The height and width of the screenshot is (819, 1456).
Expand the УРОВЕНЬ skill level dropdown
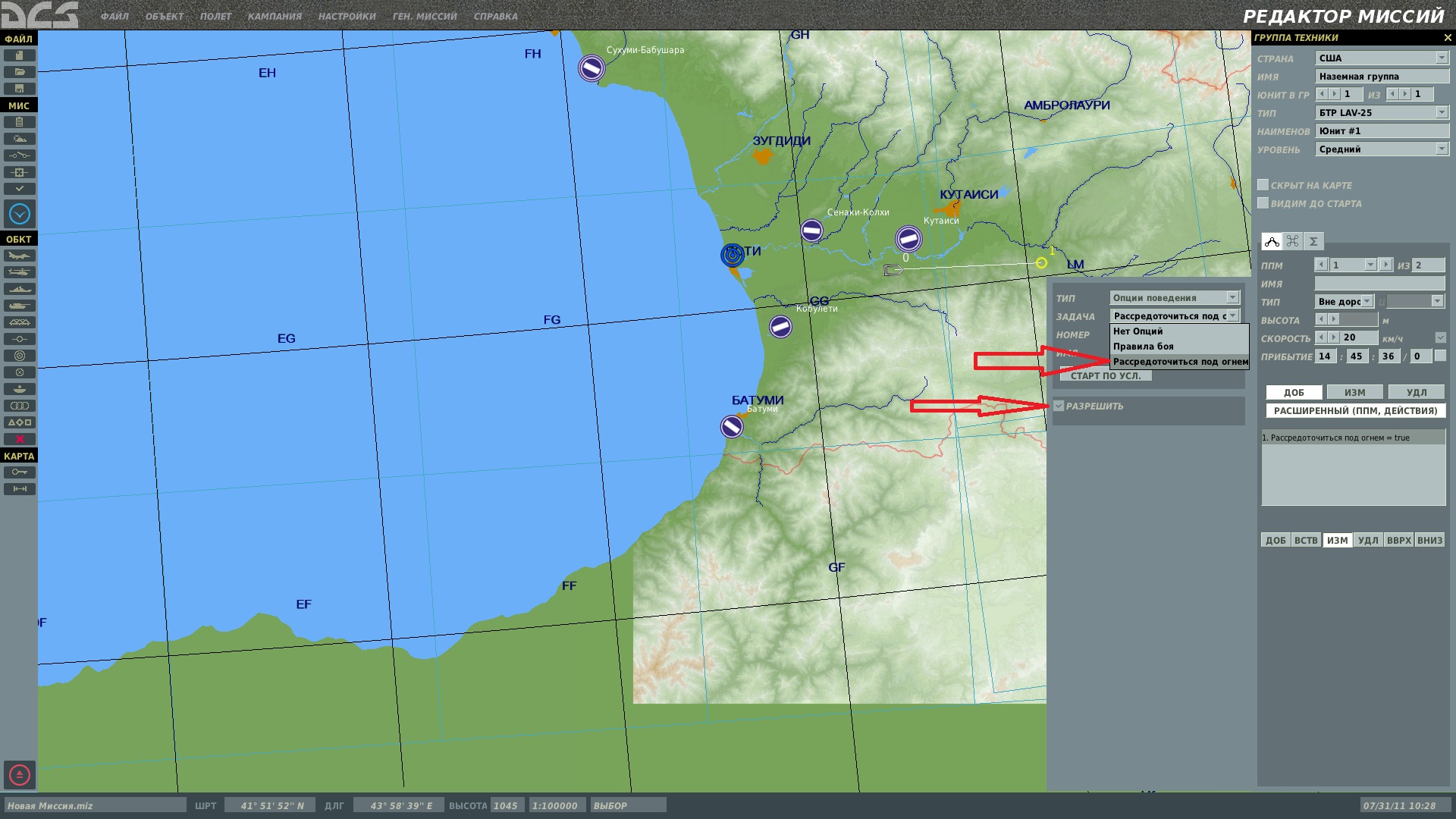point(1442,149)
